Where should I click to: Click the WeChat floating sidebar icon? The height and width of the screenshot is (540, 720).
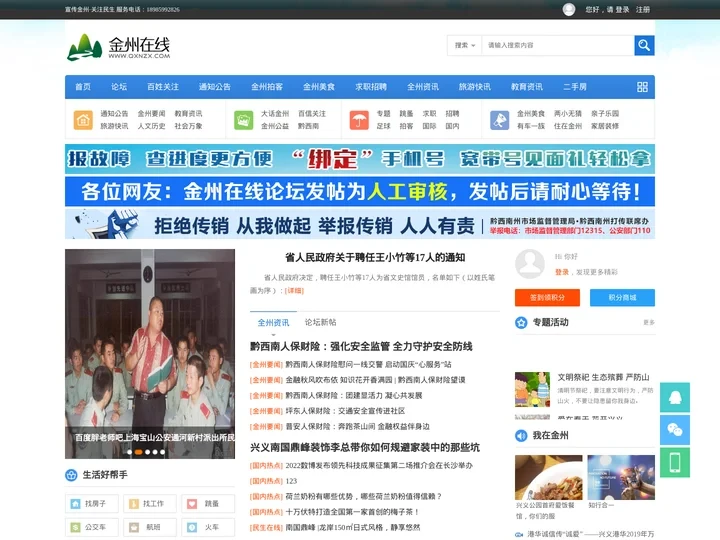click(x=675, y=430)
